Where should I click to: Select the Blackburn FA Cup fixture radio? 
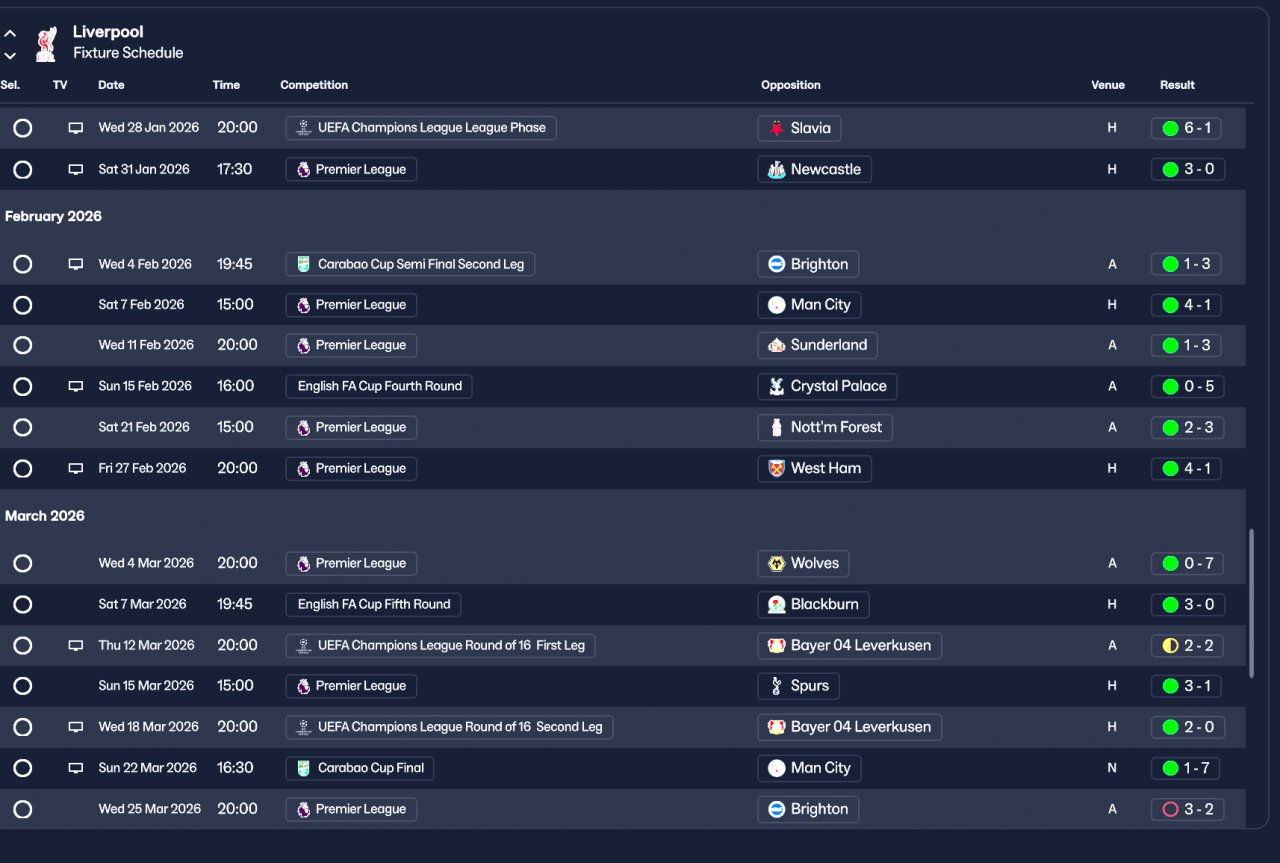point(23,604)
